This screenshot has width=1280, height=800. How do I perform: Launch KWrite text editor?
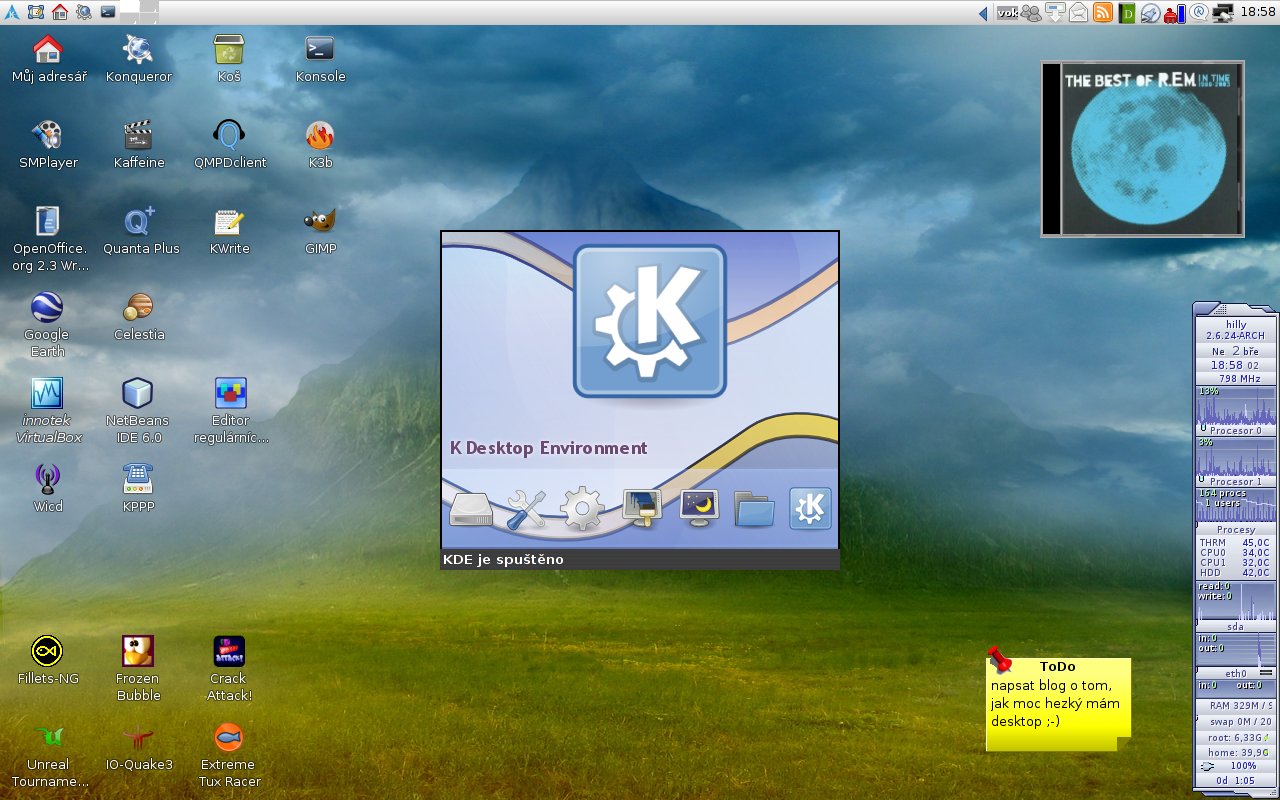point(229,230)
